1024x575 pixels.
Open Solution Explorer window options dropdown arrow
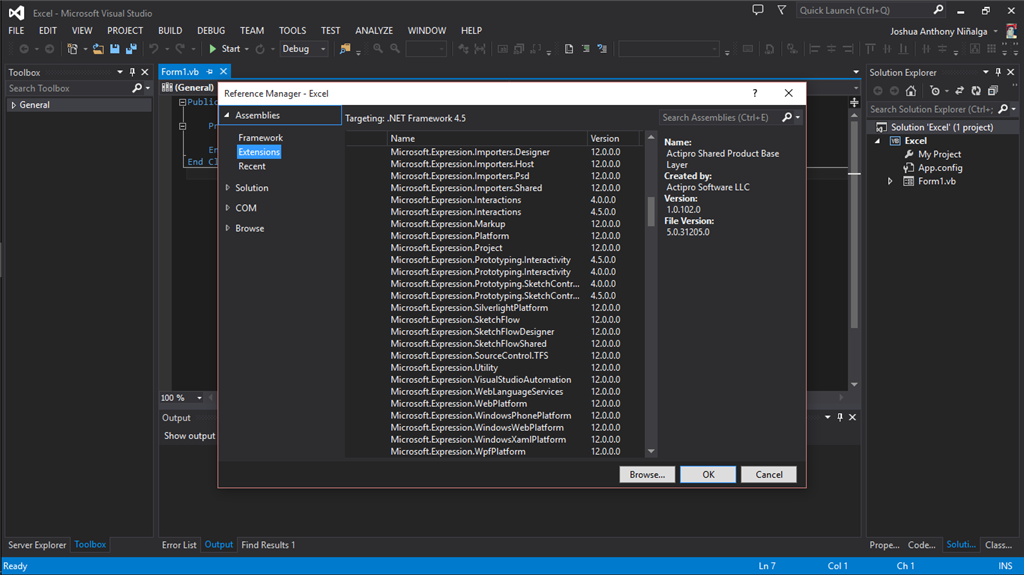985,72
